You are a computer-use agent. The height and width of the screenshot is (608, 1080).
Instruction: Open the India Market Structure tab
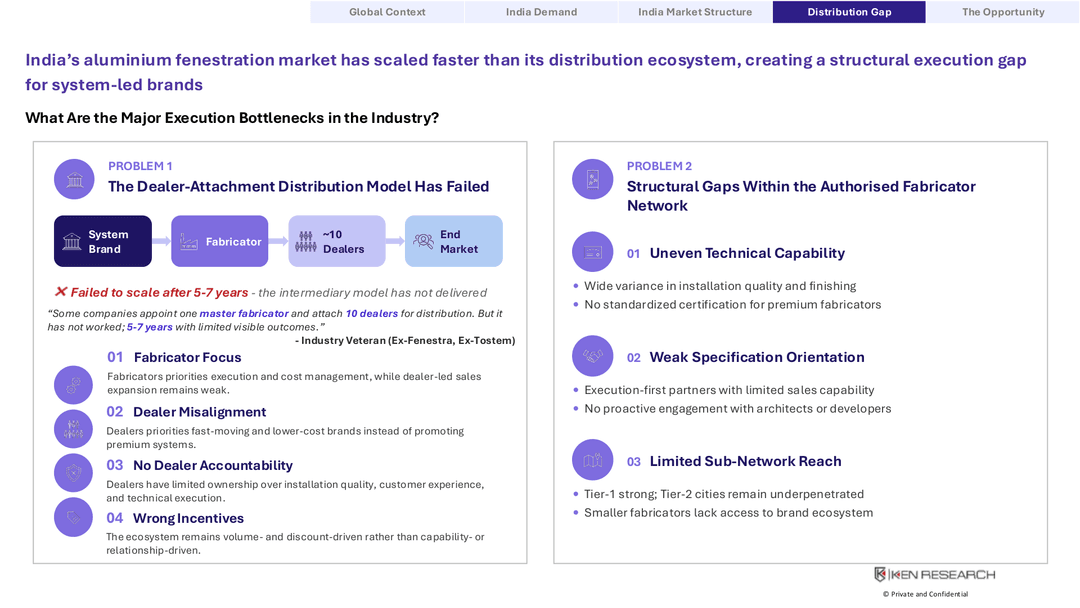[695, 12]
